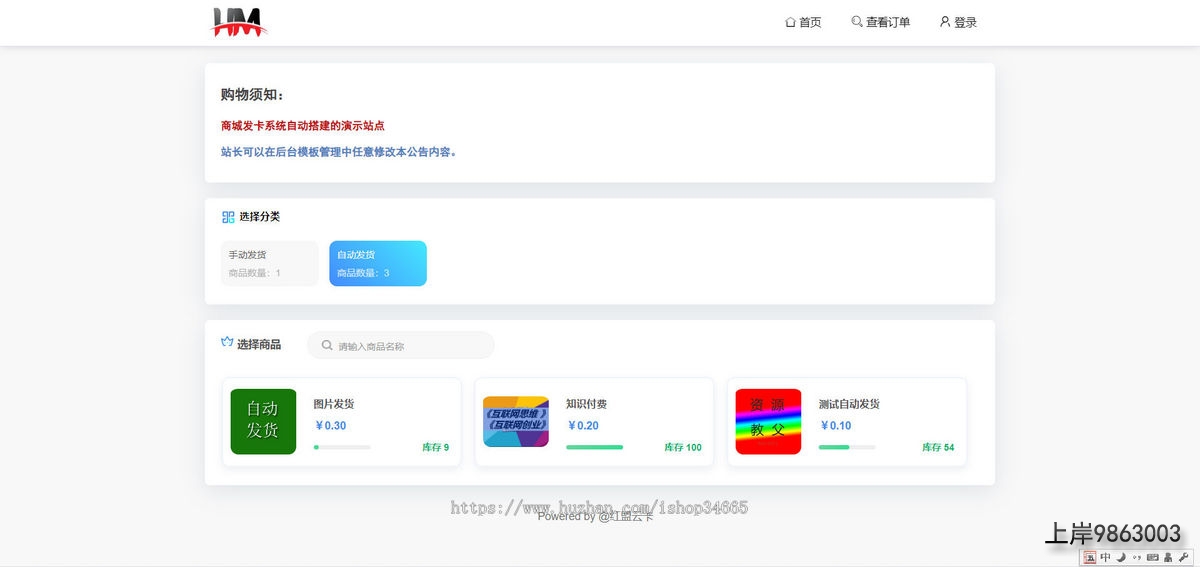
Task: Open the green 自动发货 product thumbnail
Action: 263,421
